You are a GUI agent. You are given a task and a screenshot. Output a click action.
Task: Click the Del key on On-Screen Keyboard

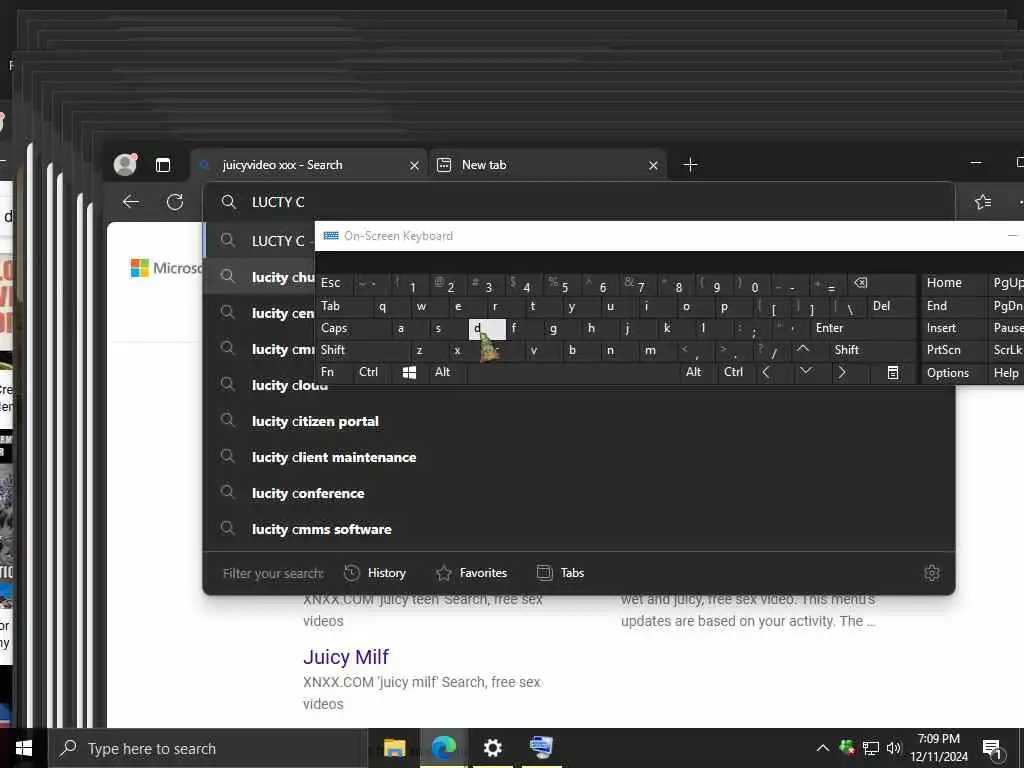891,306
